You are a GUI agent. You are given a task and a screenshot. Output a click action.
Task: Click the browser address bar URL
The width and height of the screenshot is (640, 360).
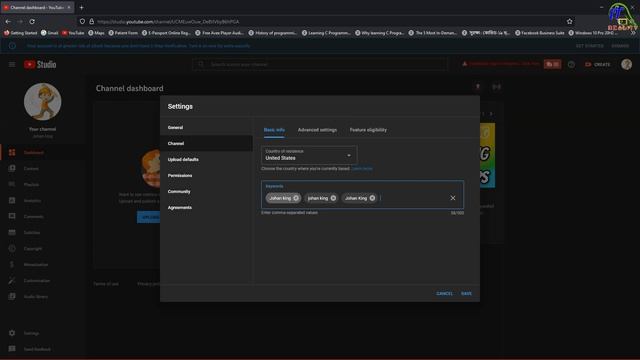tap(168, 22)
